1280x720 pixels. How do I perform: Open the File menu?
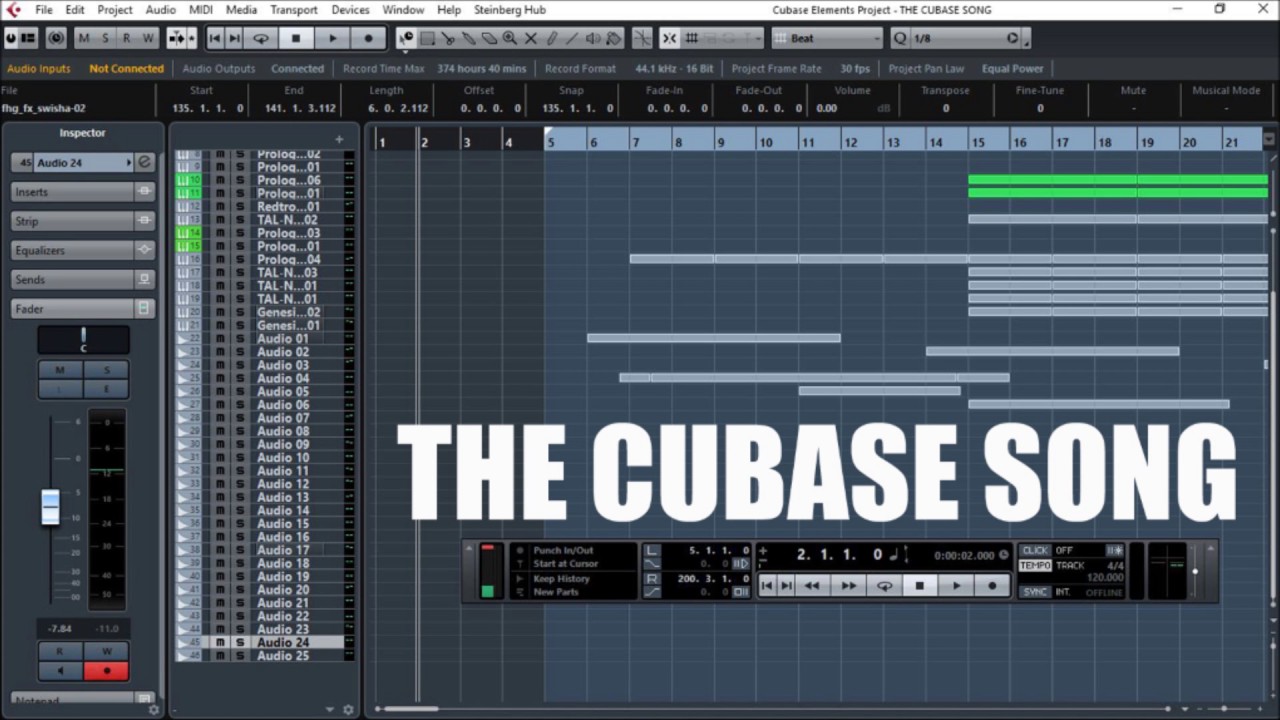click(x=44, y=10)
